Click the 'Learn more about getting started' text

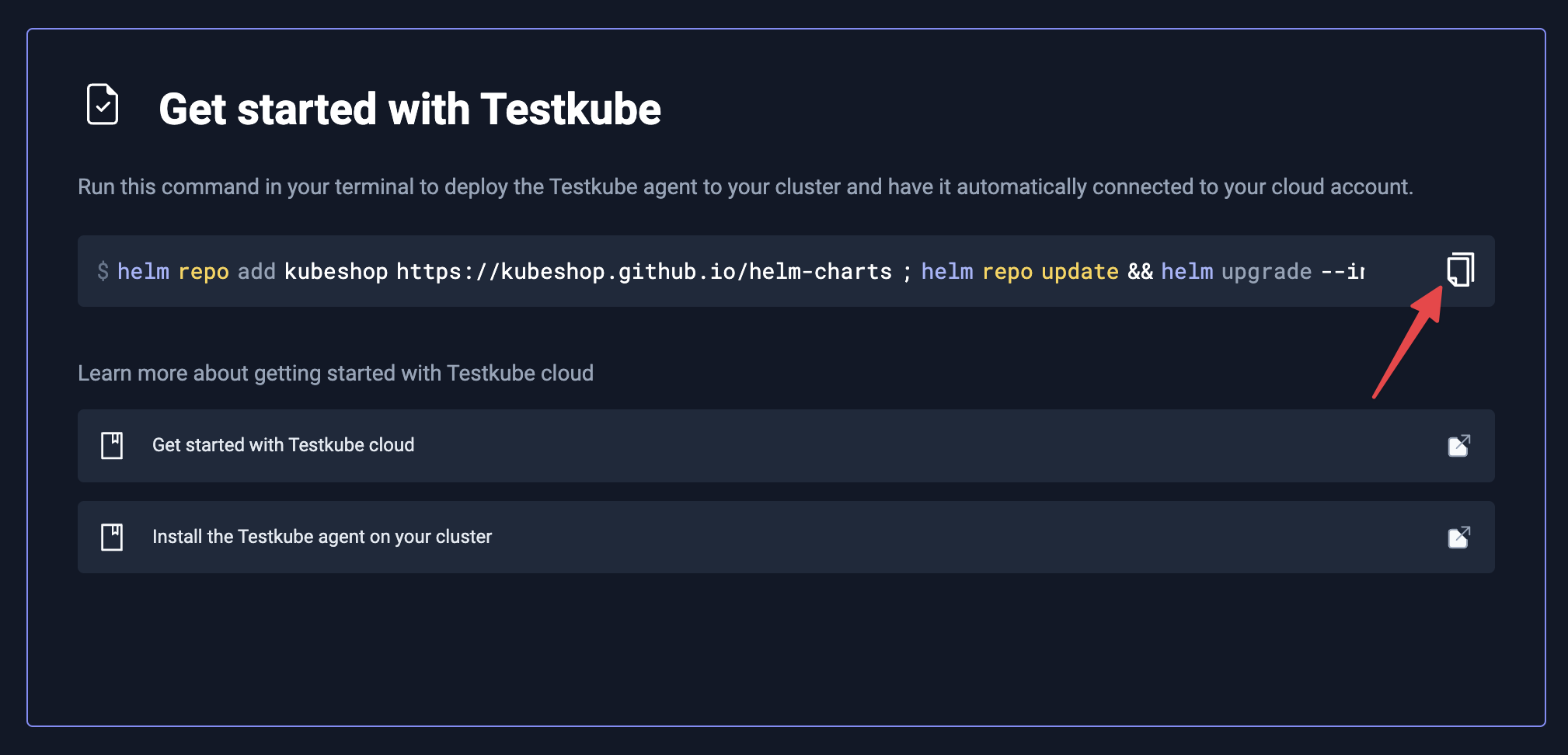(336, 374)
